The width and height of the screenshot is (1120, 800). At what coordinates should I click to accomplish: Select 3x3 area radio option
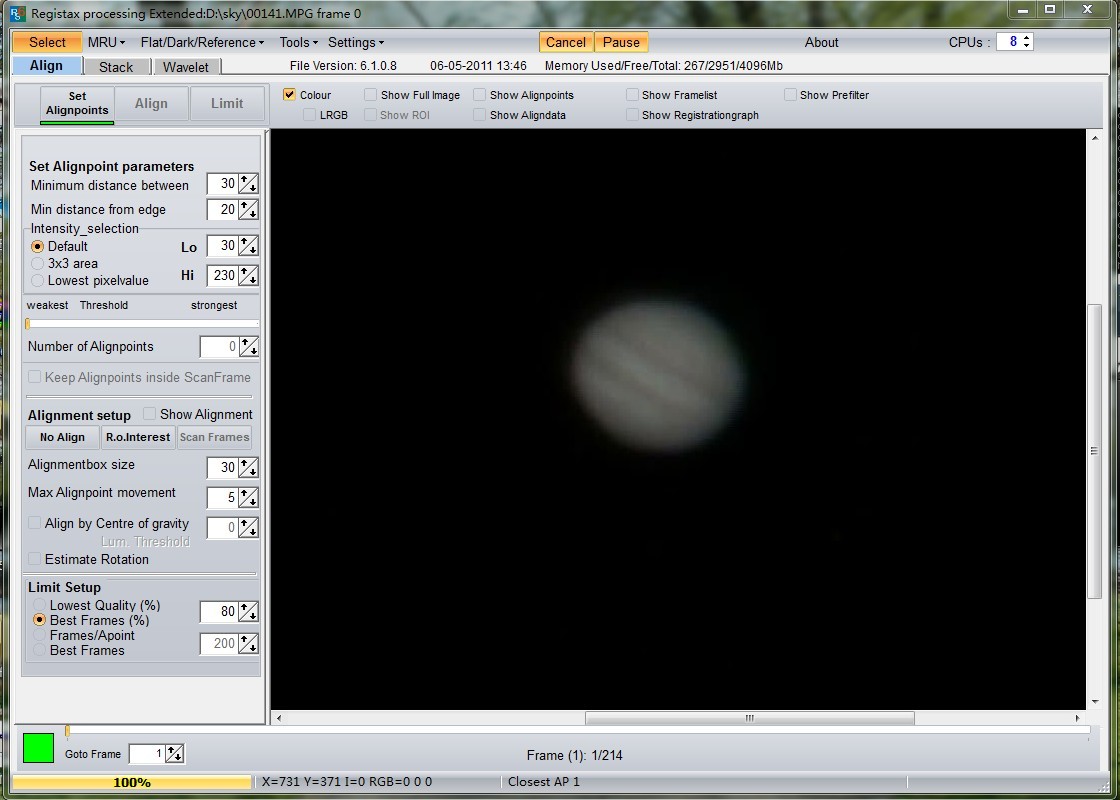pos(38,264)
